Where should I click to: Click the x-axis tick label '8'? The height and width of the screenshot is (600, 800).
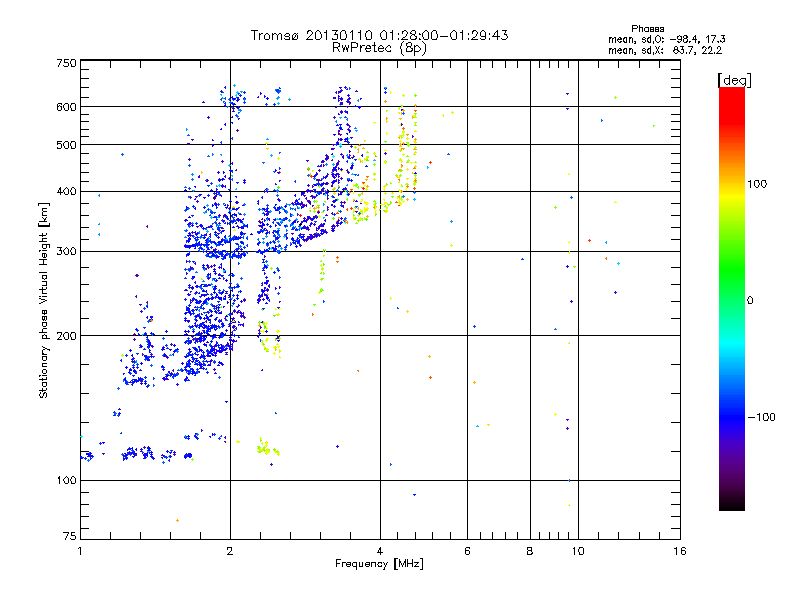click(530, 551)
